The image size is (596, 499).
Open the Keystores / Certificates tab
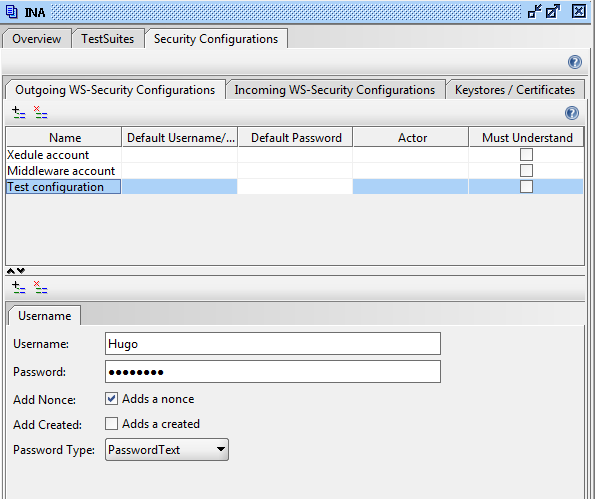coord(515,90)
